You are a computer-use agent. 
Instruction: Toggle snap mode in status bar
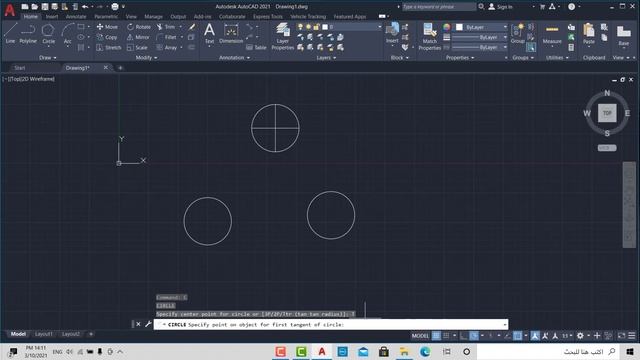(446, 336)
